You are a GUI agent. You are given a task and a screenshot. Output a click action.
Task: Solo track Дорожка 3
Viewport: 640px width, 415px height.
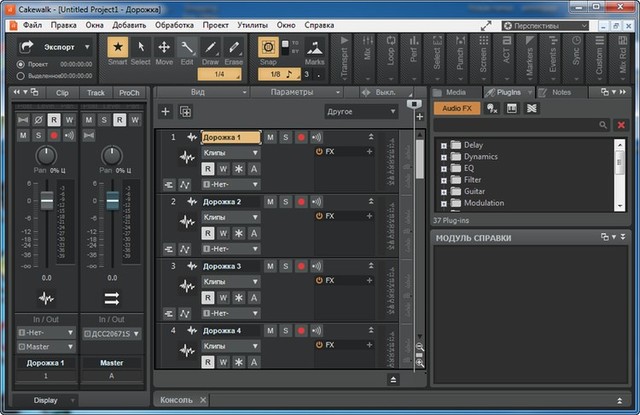(x=285, y=266)
